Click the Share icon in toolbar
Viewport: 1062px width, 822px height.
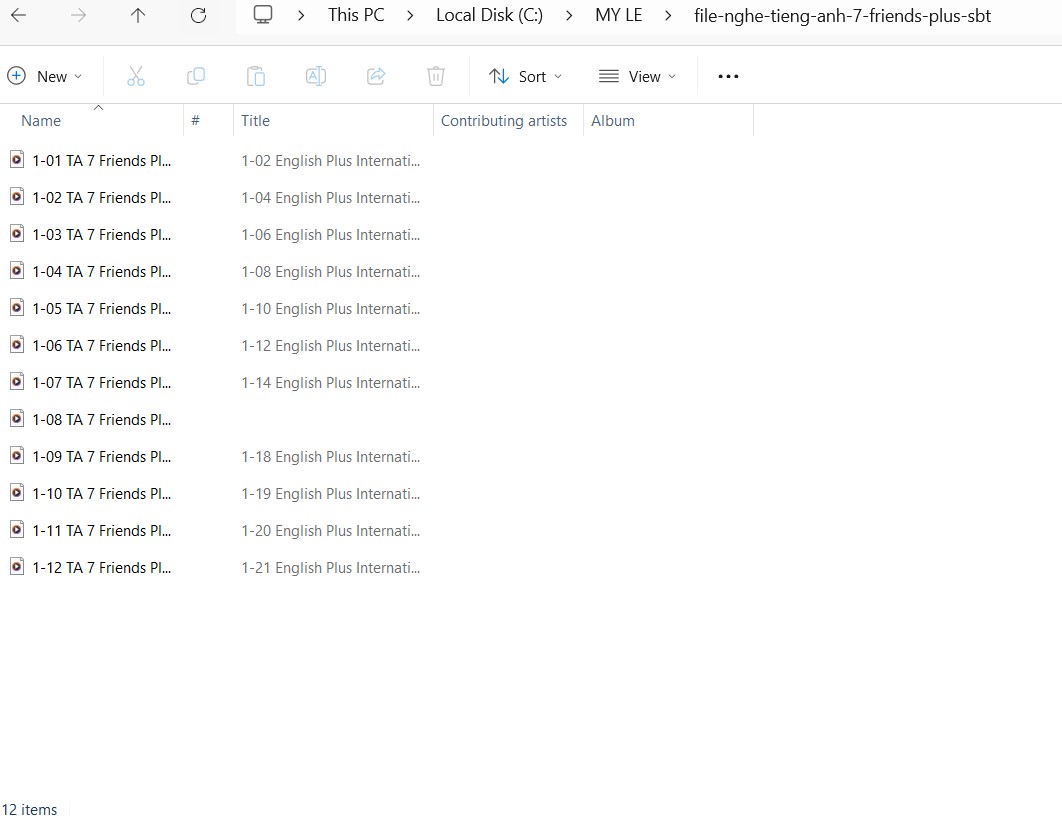click(376, 76)
